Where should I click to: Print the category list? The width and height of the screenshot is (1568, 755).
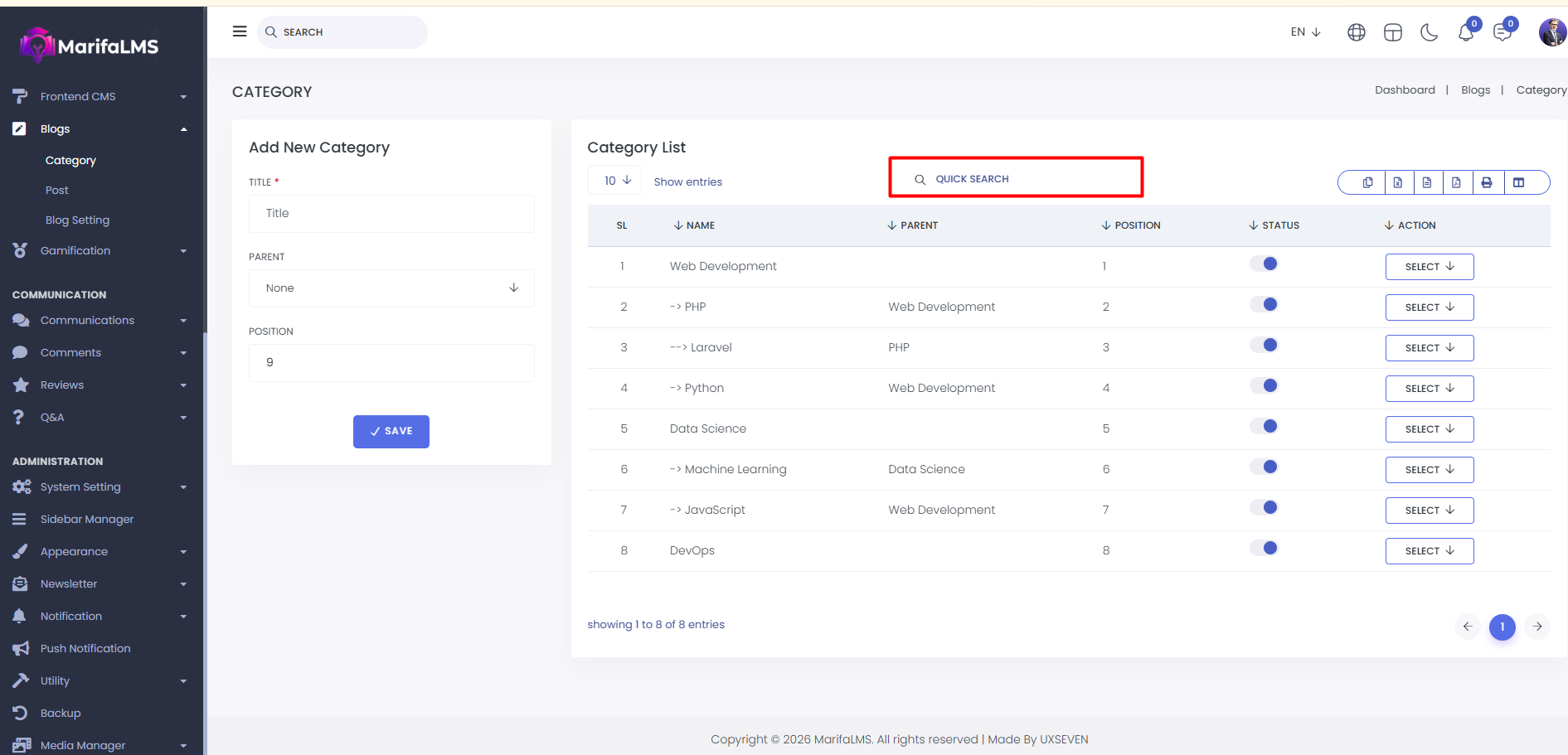(x=1487, y=182)
